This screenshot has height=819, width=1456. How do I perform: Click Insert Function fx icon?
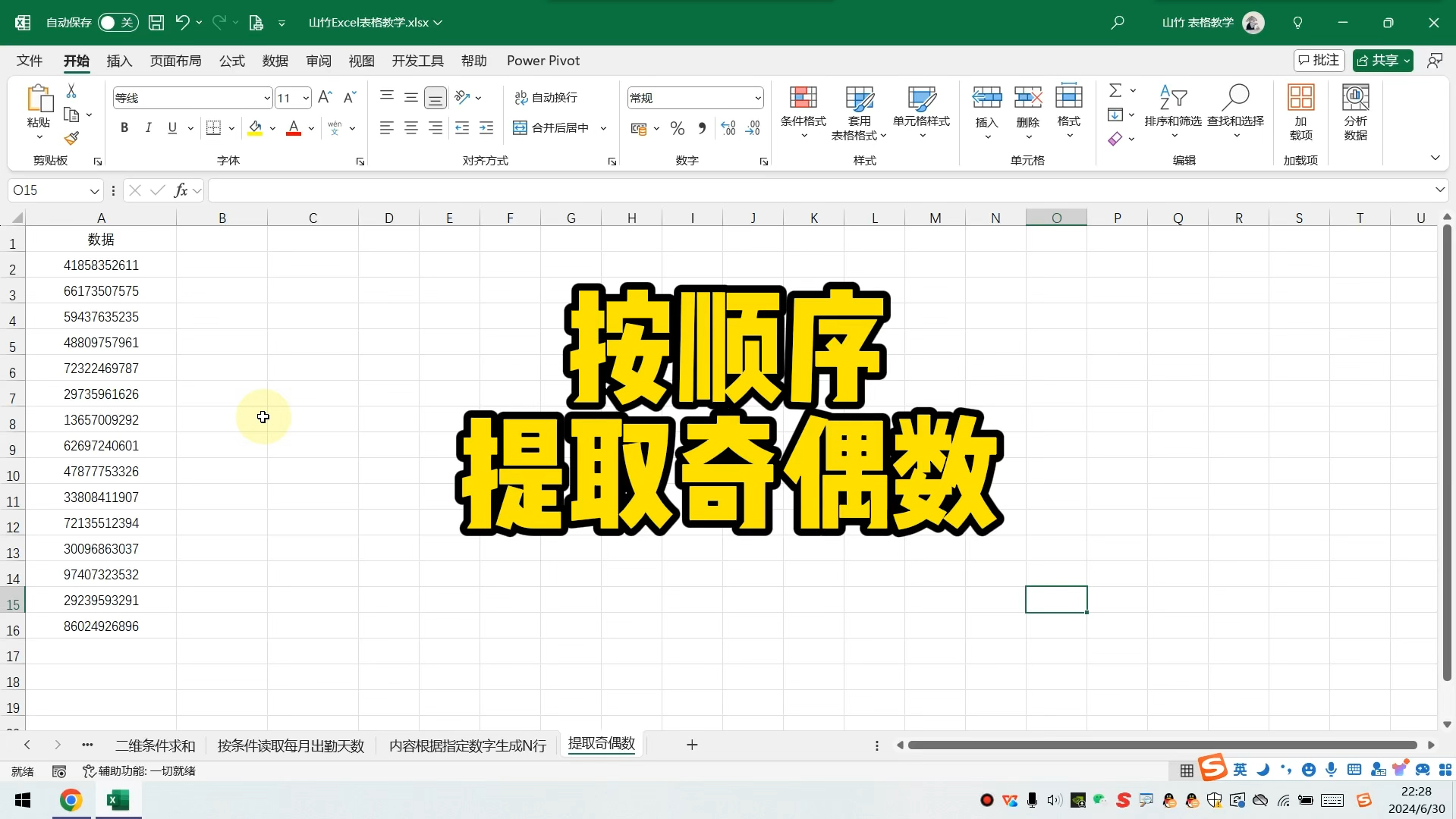point(181,190)
